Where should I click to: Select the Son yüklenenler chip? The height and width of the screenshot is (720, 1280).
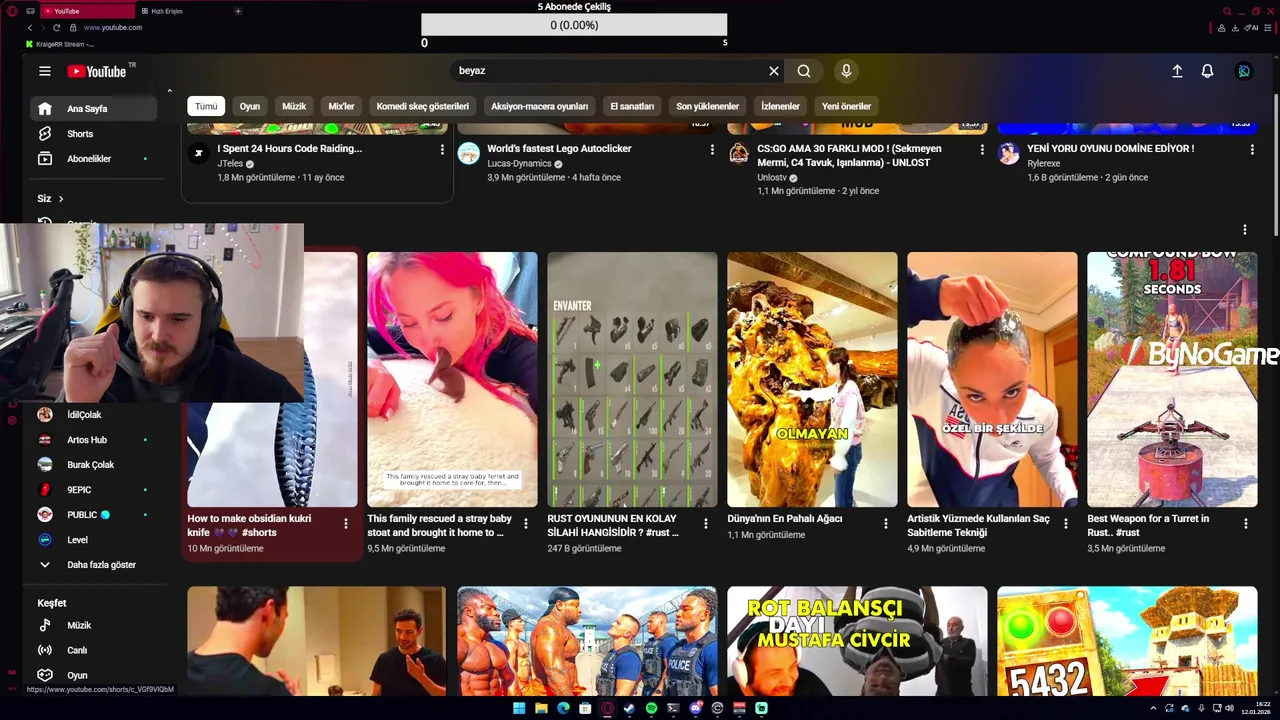[707, 106]
